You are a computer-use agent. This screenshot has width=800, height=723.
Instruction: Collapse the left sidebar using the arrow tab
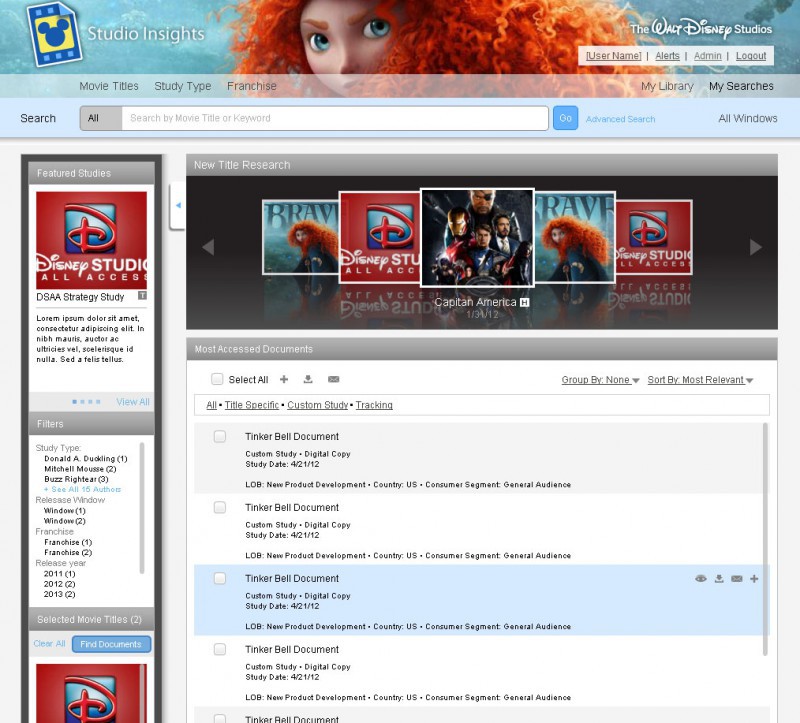(178, 205)
